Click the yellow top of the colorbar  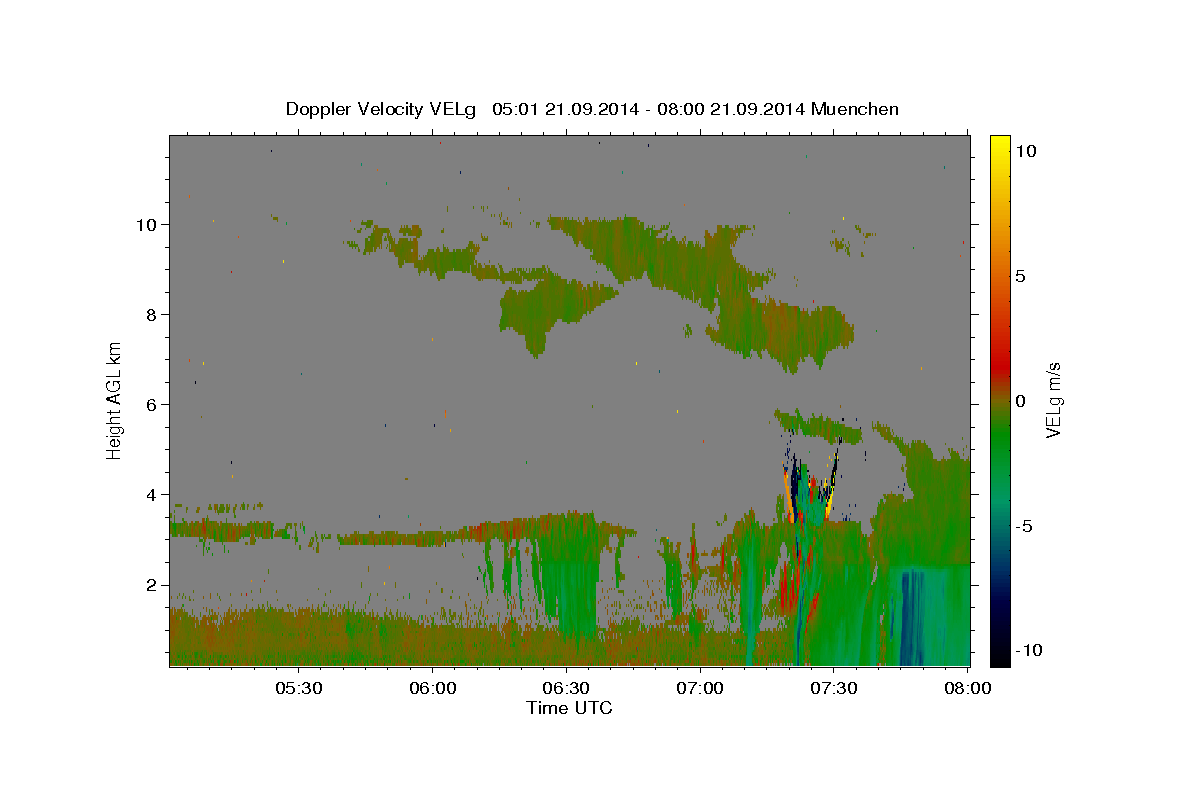click(x=999, y=145)
